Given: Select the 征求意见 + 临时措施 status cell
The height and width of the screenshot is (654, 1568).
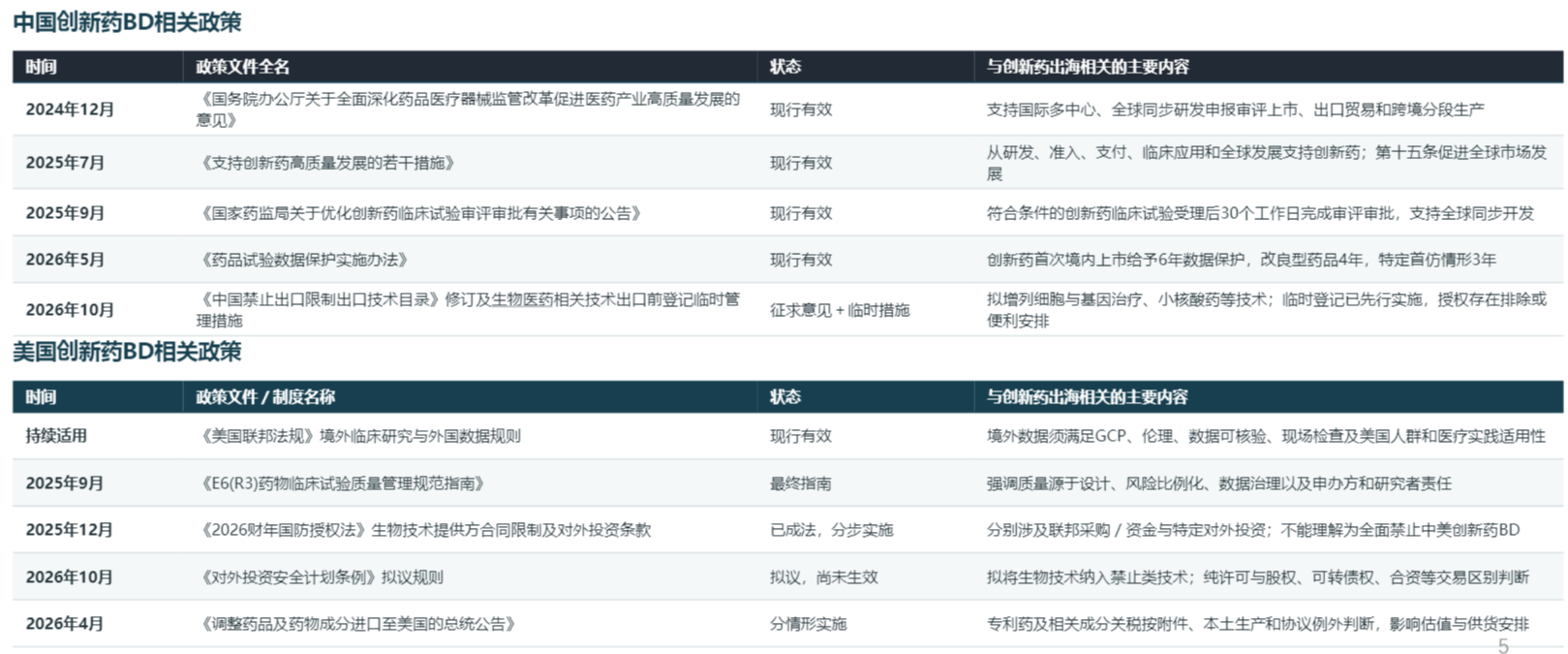Looking at the screenshot, I should coord(840,310).
